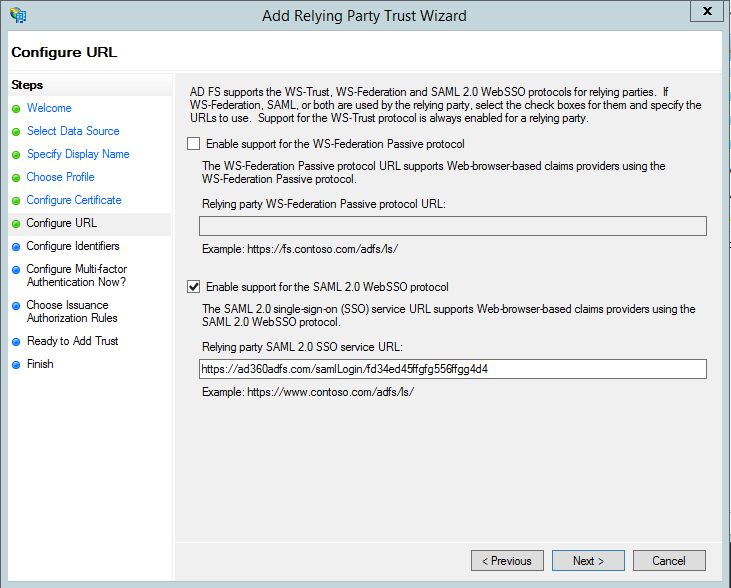Image resolution: width=731 pixels, height=588 pixels.
Task: Click the SAML 2.0 SSO service URL field
Action: pos(452,369)
